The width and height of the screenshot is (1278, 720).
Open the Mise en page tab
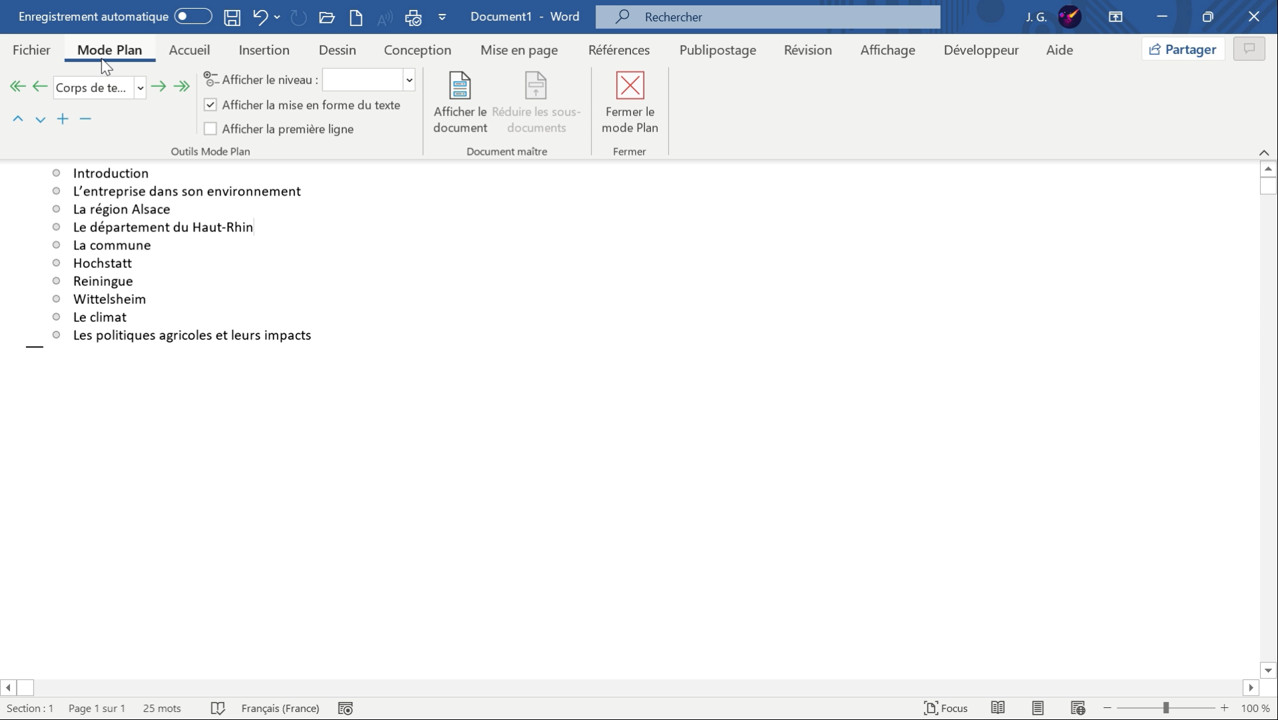tap(519, 50)
